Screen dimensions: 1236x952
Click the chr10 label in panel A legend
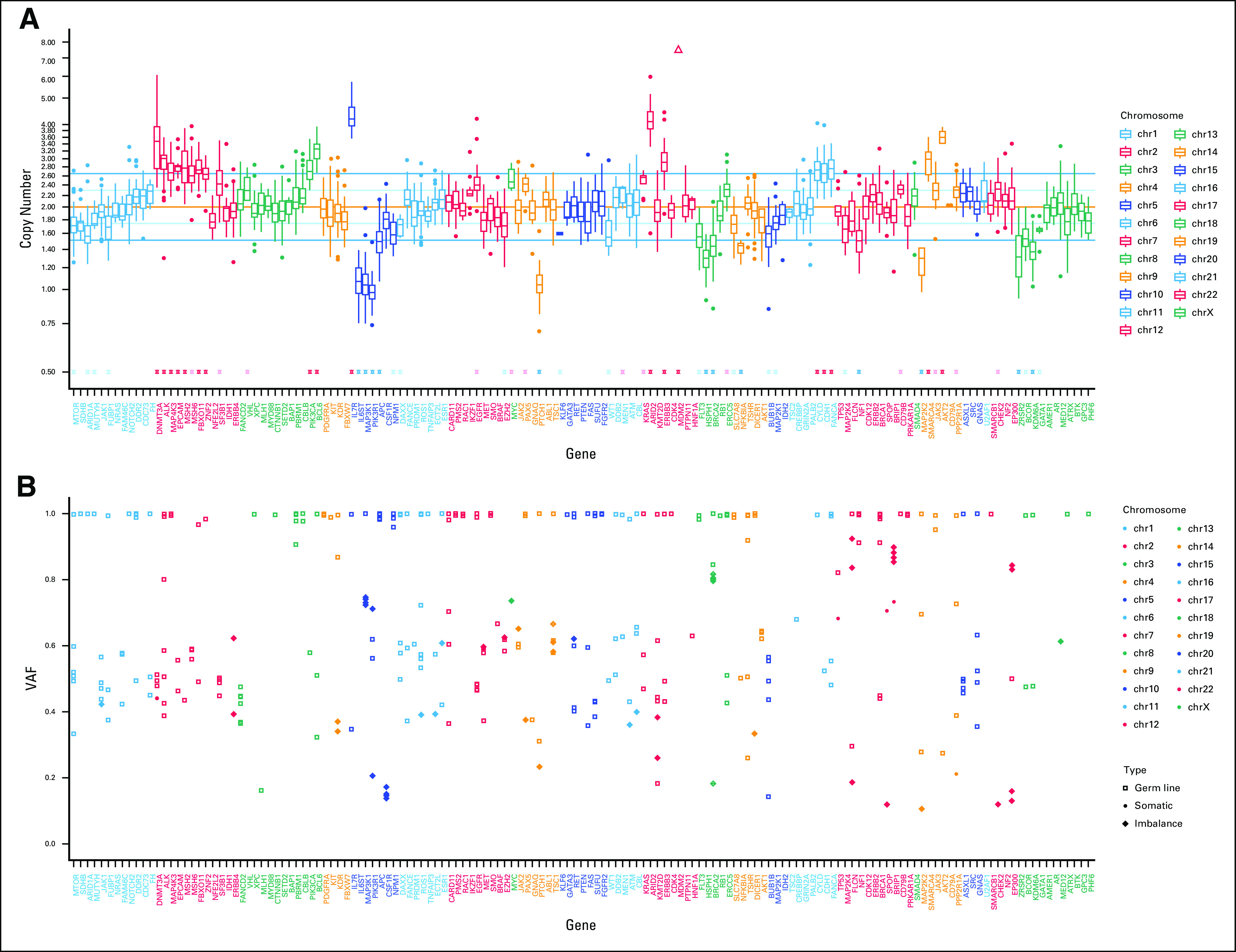pos(1150,294)
